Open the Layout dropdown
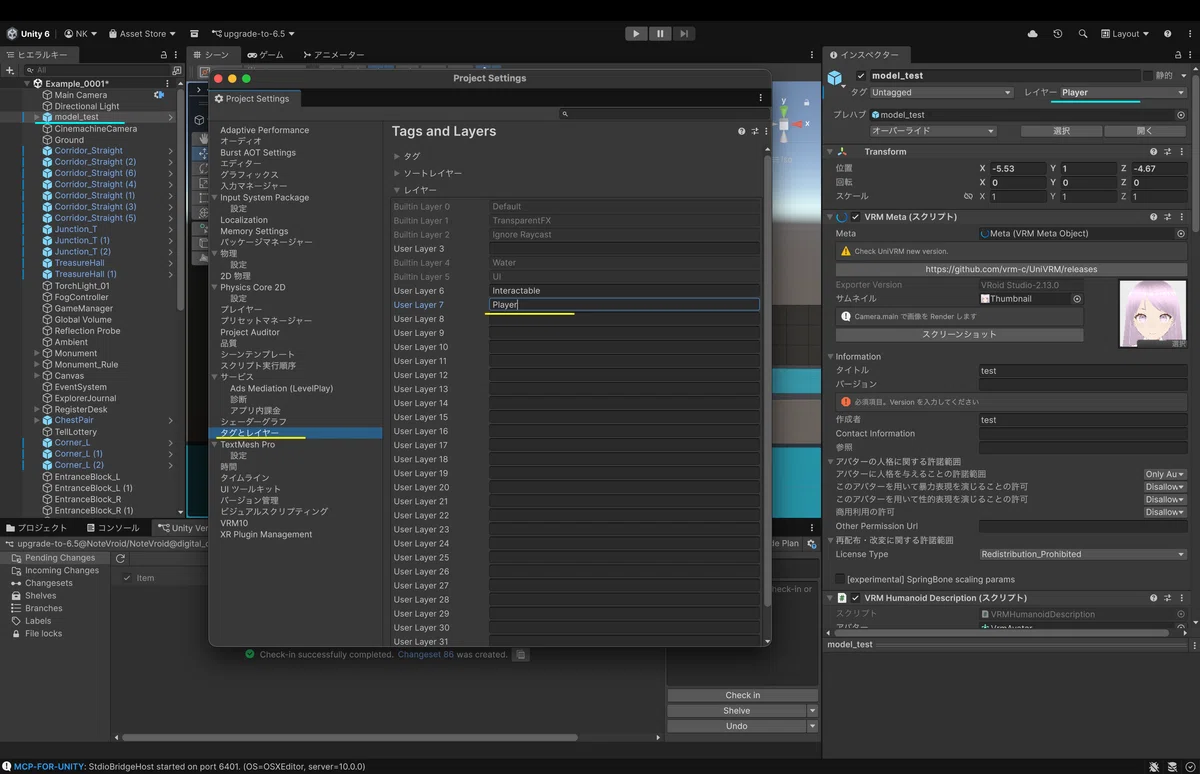The height and width of the screenshot is (774, 1200). click(1124, 33)
